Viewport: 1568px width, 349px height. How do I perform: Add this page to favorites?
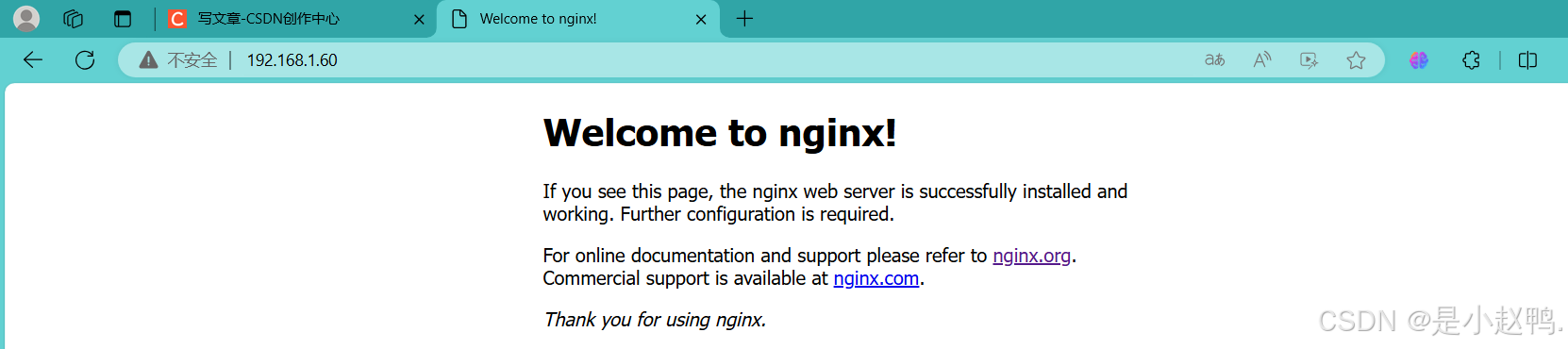point(1356,60)
